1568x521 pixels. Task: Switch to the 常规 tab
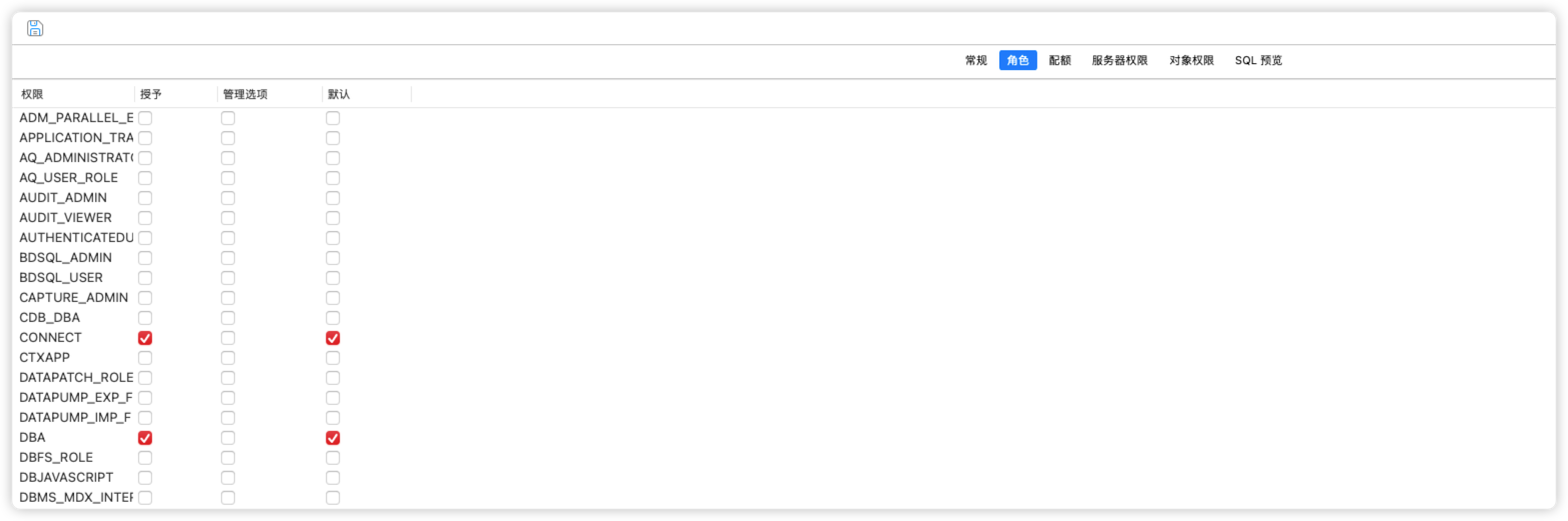tap(975, 60)
